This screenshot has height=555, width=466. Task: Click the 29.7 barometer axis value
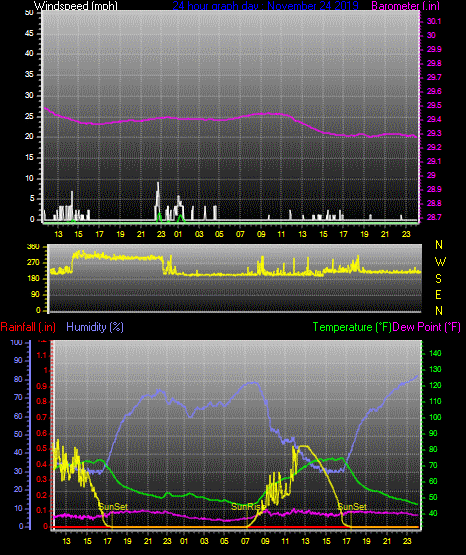tap(434, 77)
